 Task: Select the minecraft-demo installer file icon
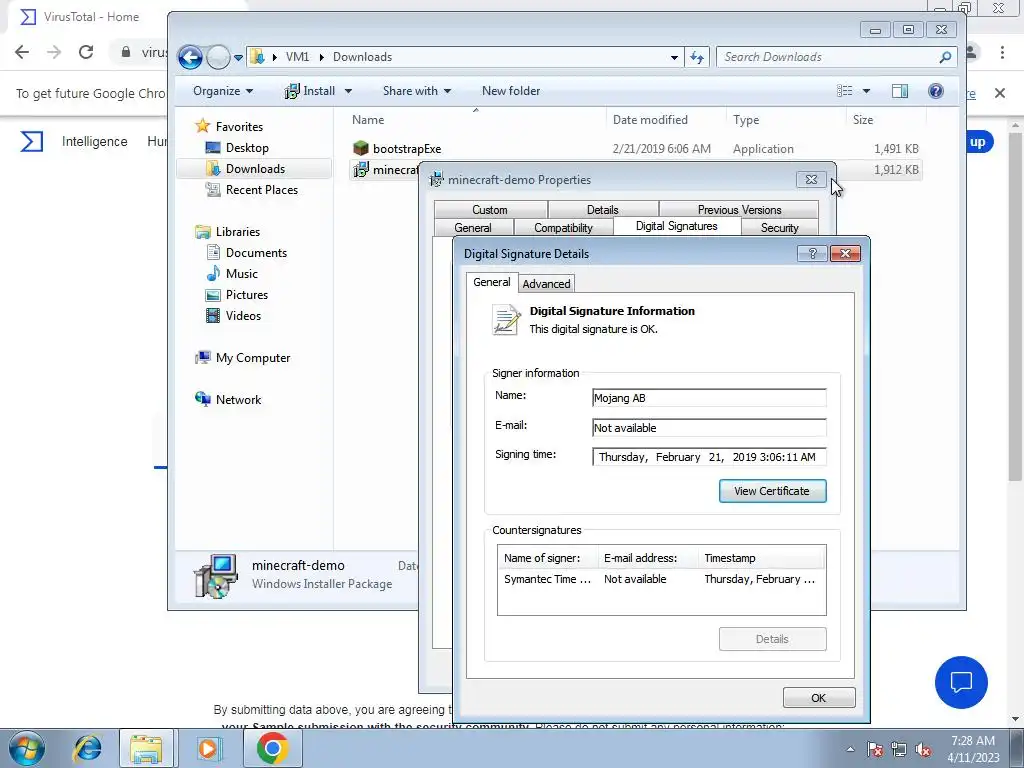(360, 170)
